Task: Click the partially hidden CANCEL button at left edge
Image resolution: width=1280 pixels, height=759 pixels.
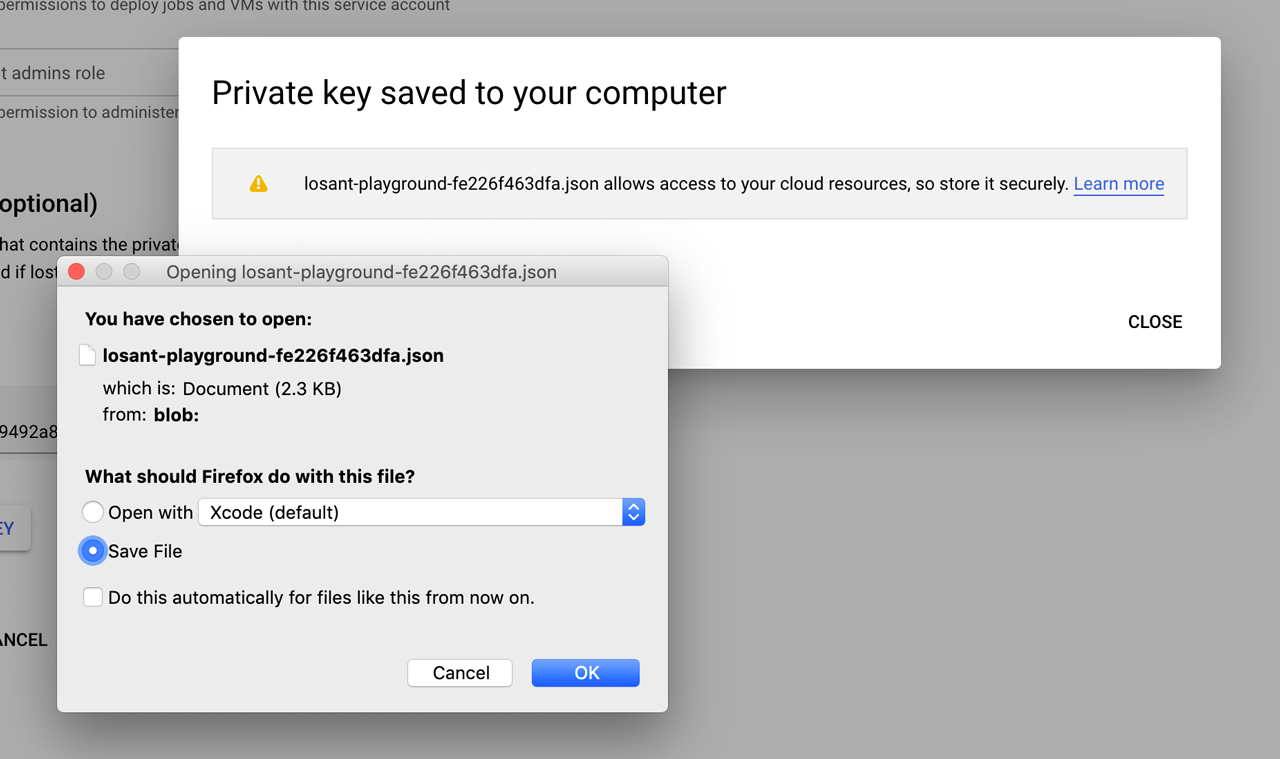Action: point(24,640)
